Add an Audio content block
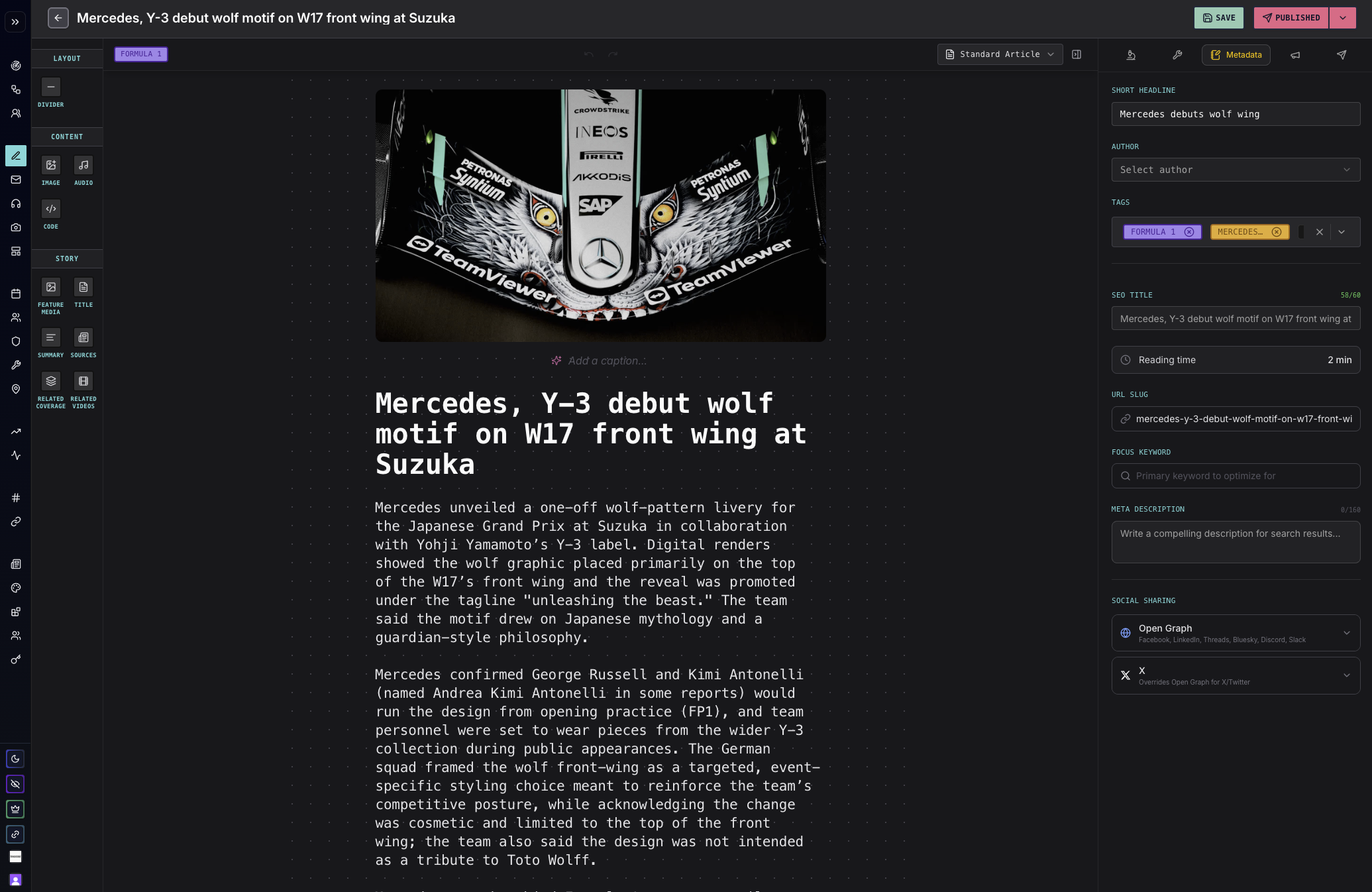Viewport: 1372px width, 892px height. pos(83,165)
